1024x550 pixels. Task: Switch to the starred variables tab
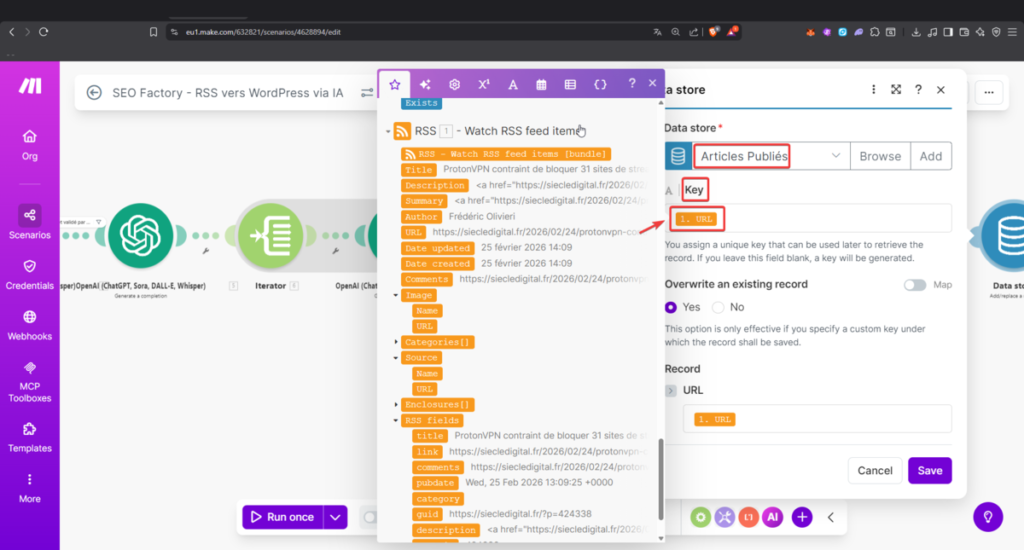click(x=395, y=84)
